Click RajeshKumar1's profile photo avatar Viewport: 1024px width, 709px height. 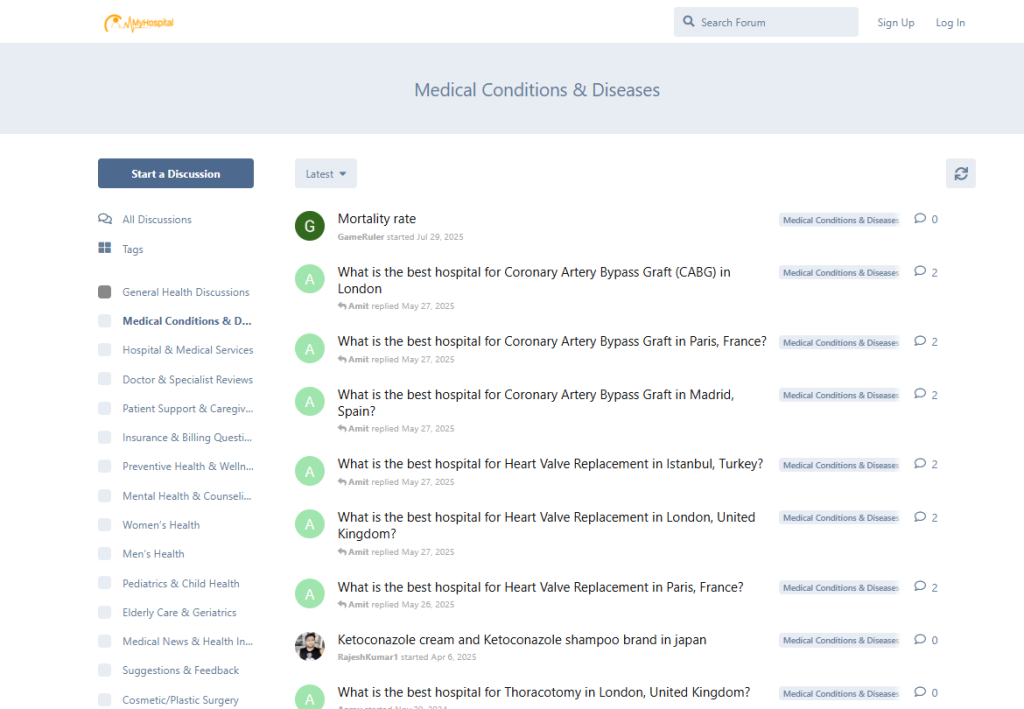click(310, 647)
